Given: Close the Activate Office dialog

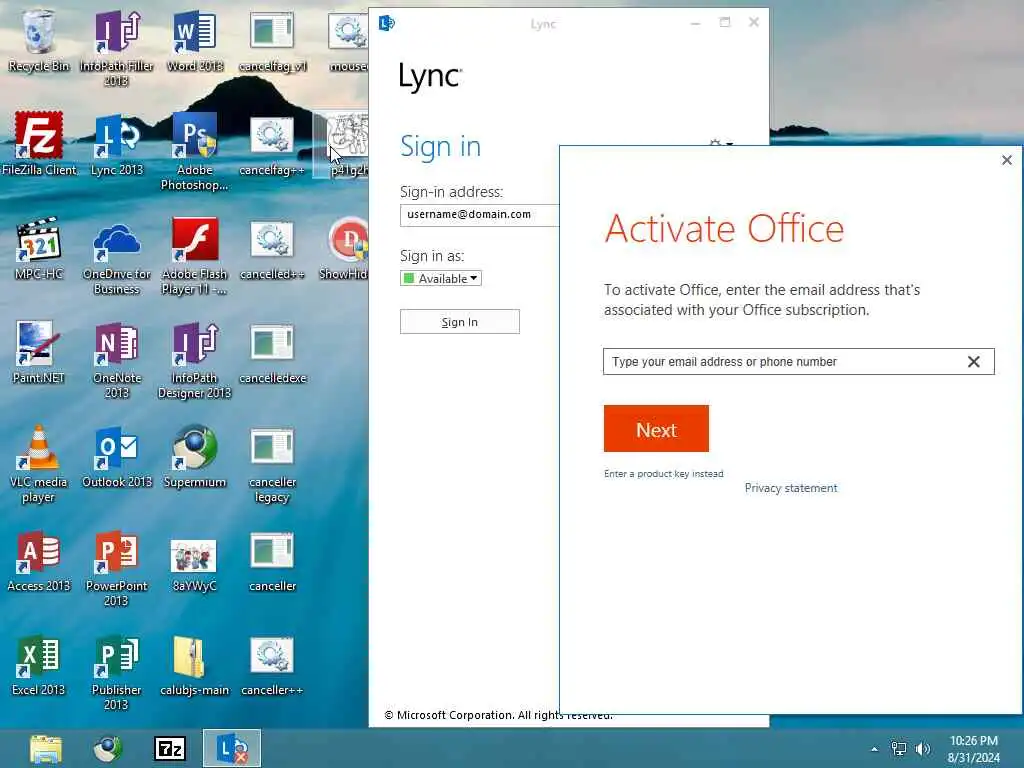Looking at the screenshot, I should tap(1007, 160).
